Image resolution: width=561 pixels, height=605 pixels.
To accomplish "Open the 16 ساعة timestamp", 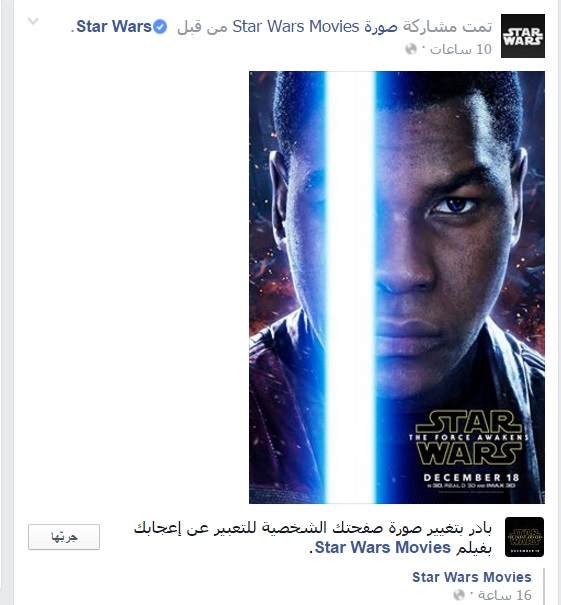I will point(505,595).
